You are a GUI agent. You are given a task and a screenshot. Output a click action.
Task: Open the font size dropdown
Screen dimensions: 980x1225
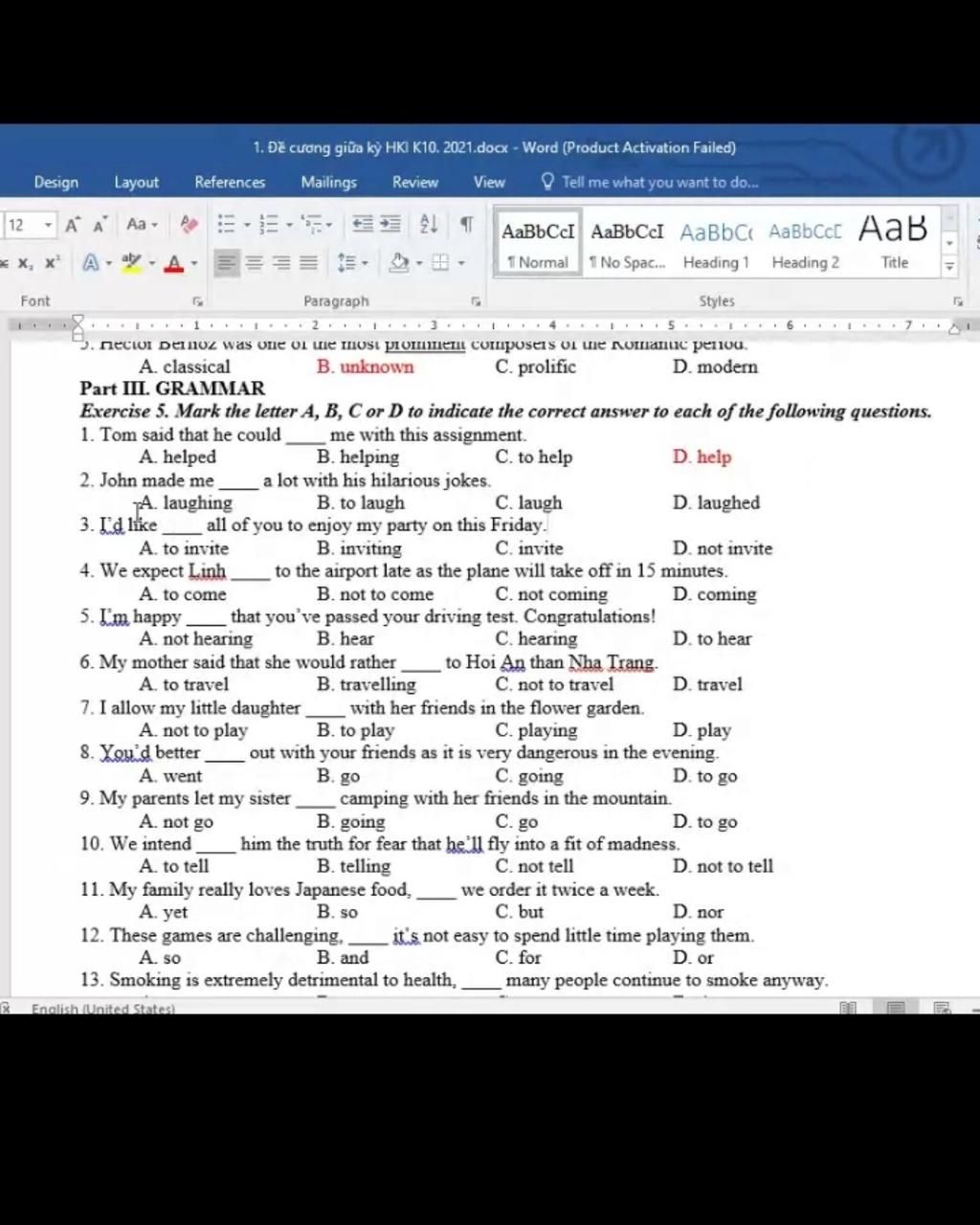click(48, 225)
